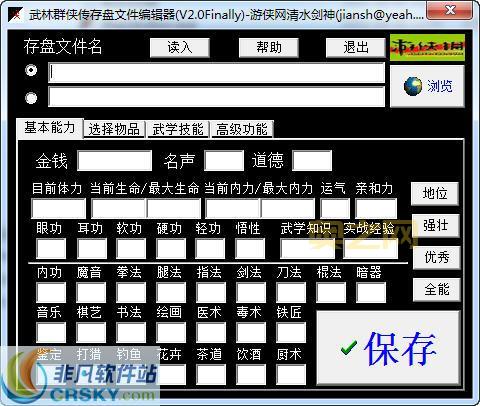Click the 目前体力 input field
480x406 pixels.
(59, 209)
